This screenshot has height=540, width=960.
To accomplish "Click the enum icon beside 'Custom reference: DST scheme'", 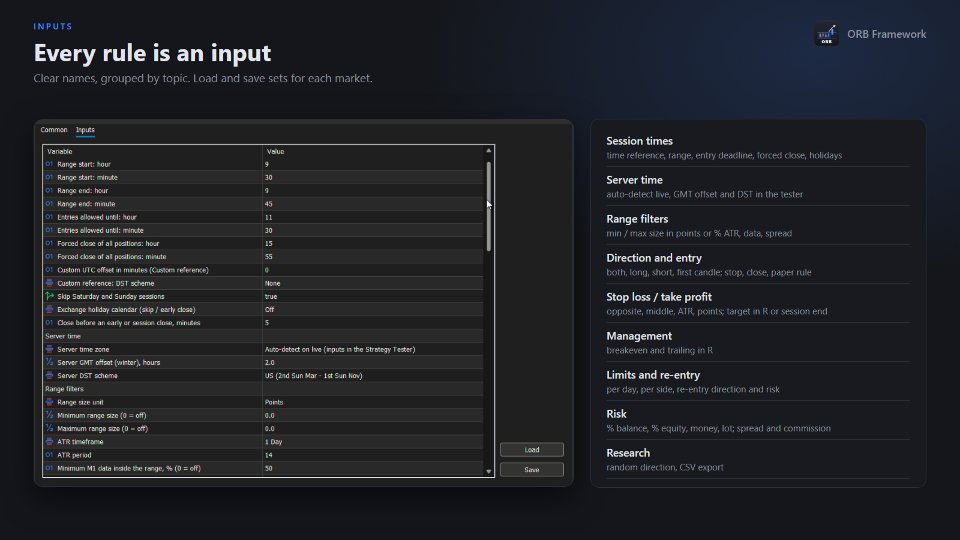I will point(49,283).
